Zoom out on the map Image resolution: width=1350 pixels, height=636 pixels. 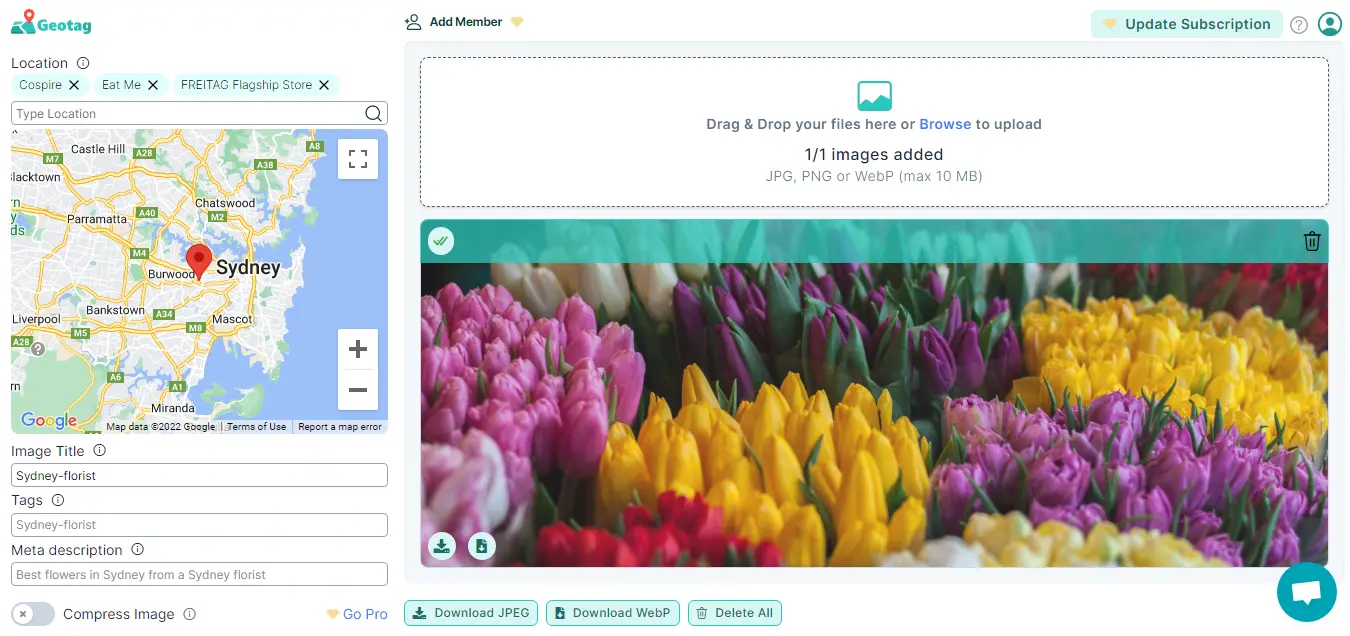tap(358, 390)
